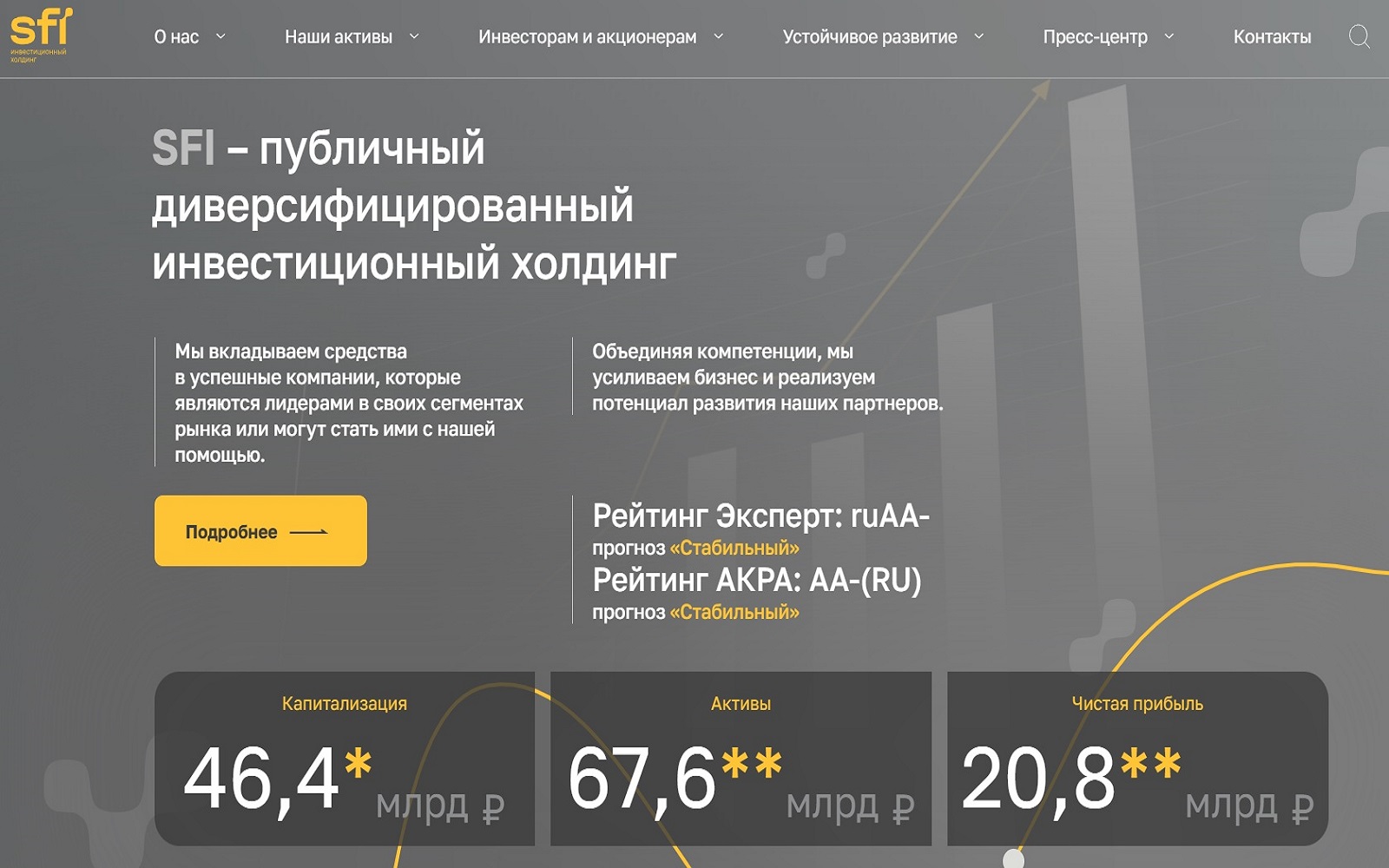
Task: Click «Стабильный» forecast under Эксперт rating
Action: 734,549
